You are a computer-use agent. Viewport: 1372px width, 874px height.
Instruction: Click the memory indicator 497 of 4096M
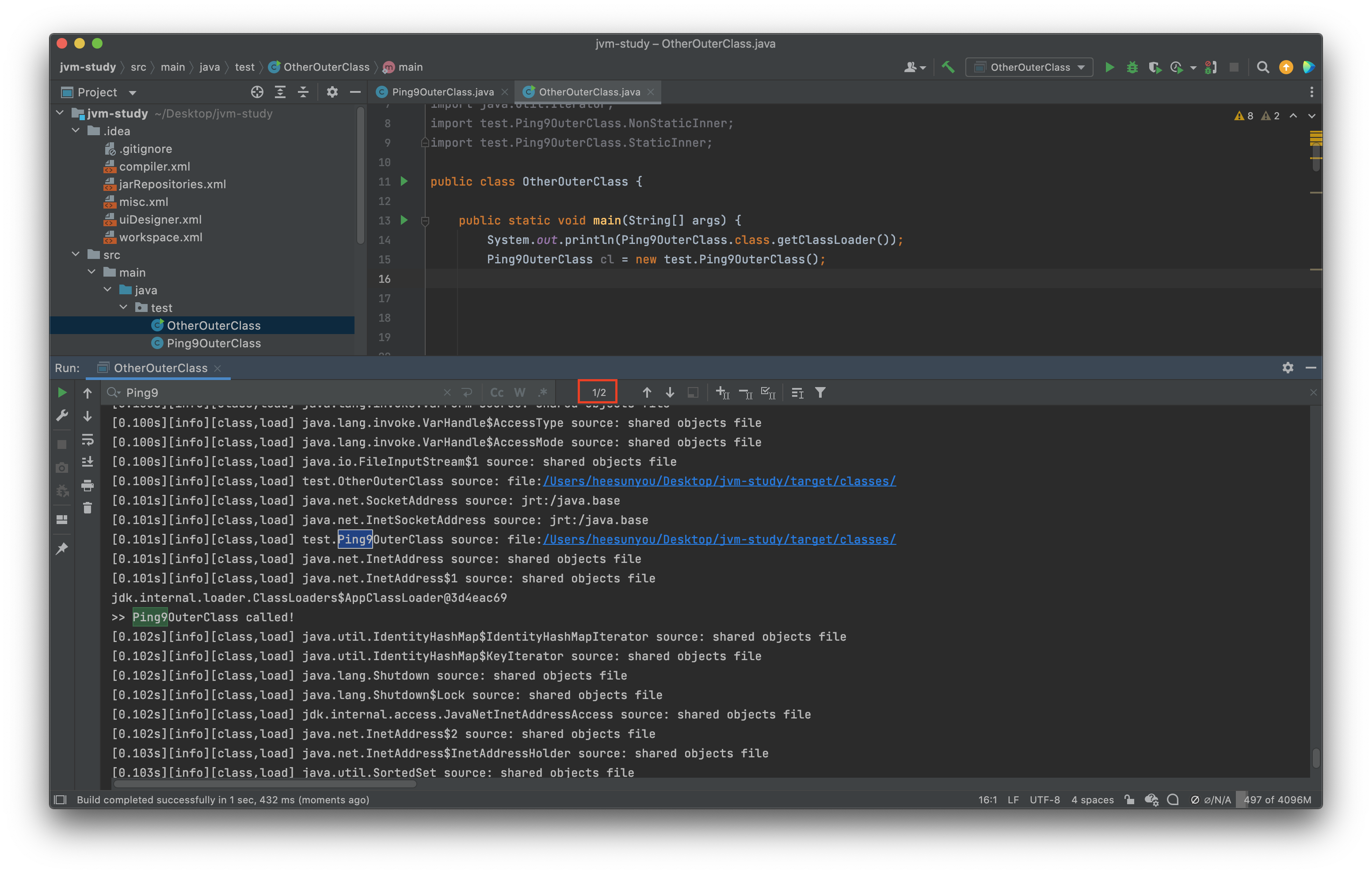pos(1277,799)
